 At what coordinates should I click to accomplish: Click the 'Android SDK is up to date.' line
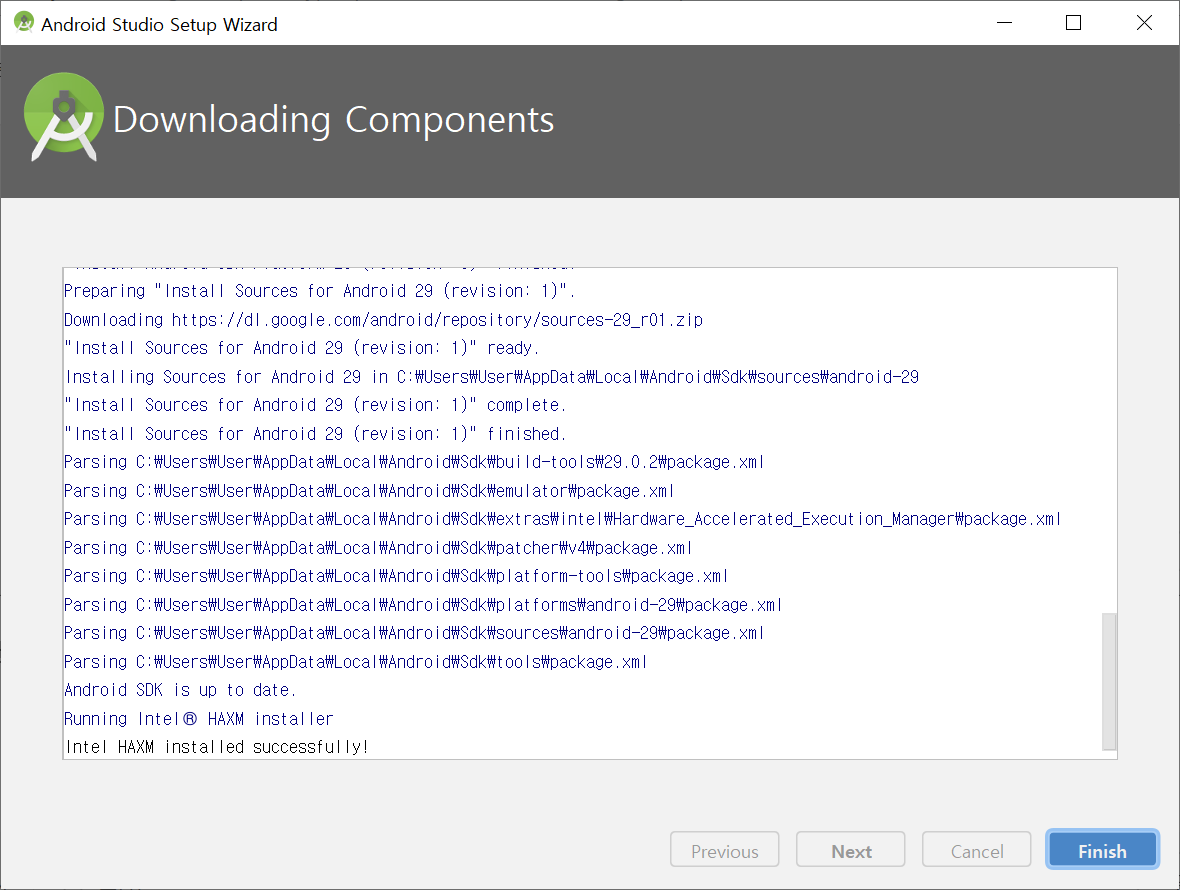[x=181, y=690]
